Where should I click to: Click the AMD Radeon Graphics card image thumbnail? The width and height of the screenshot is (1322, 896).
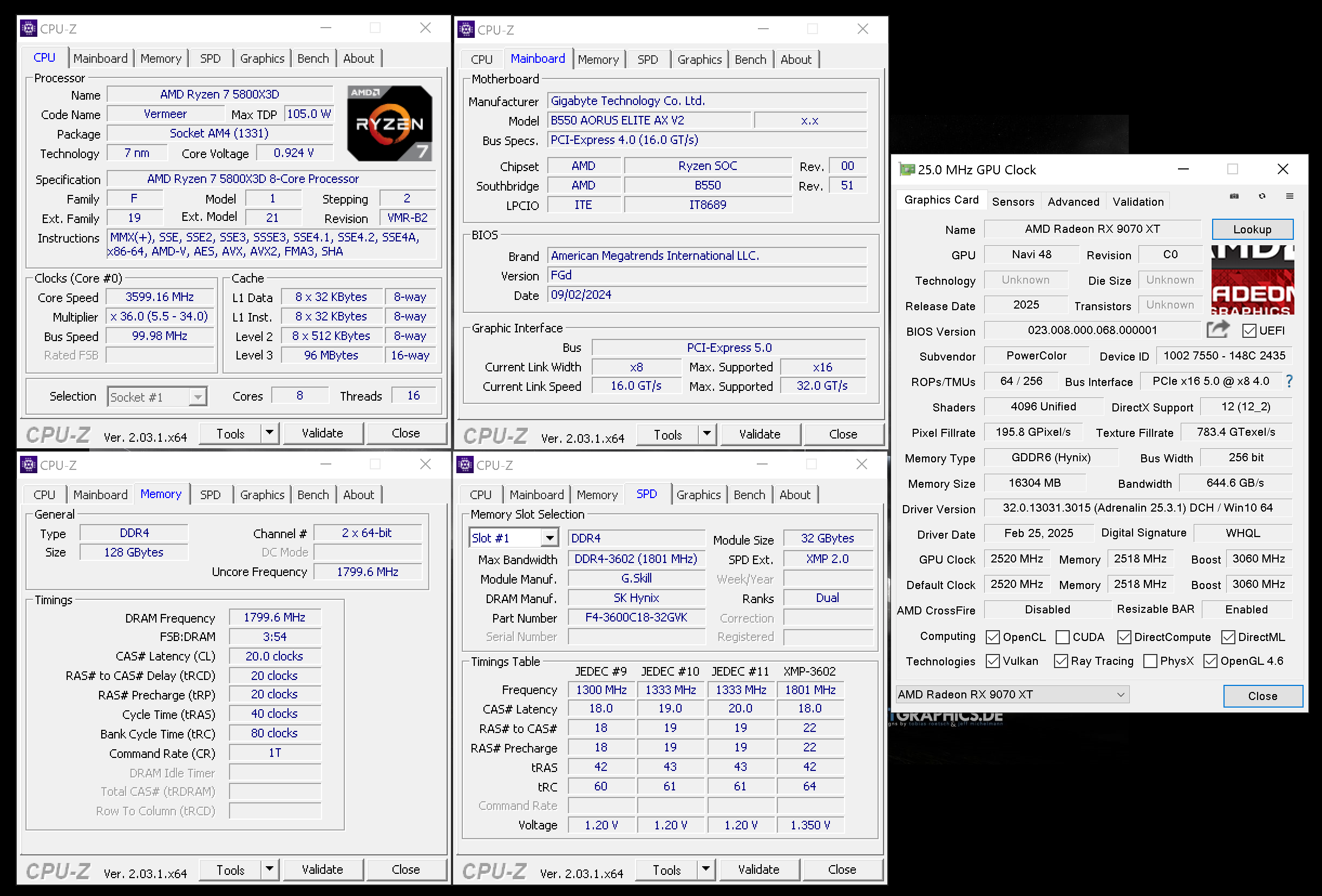click(x=1254, y=279)
